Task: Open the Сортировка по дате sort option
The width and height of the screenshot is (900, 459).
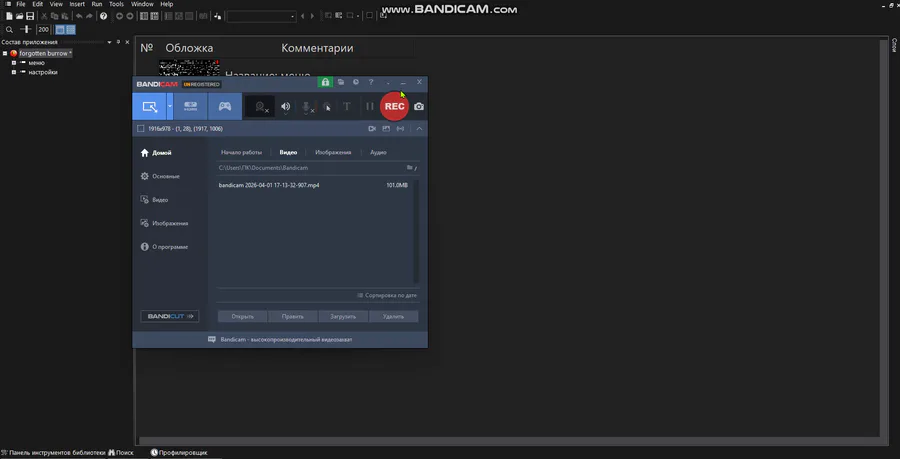Action: (x=387, y=295)
